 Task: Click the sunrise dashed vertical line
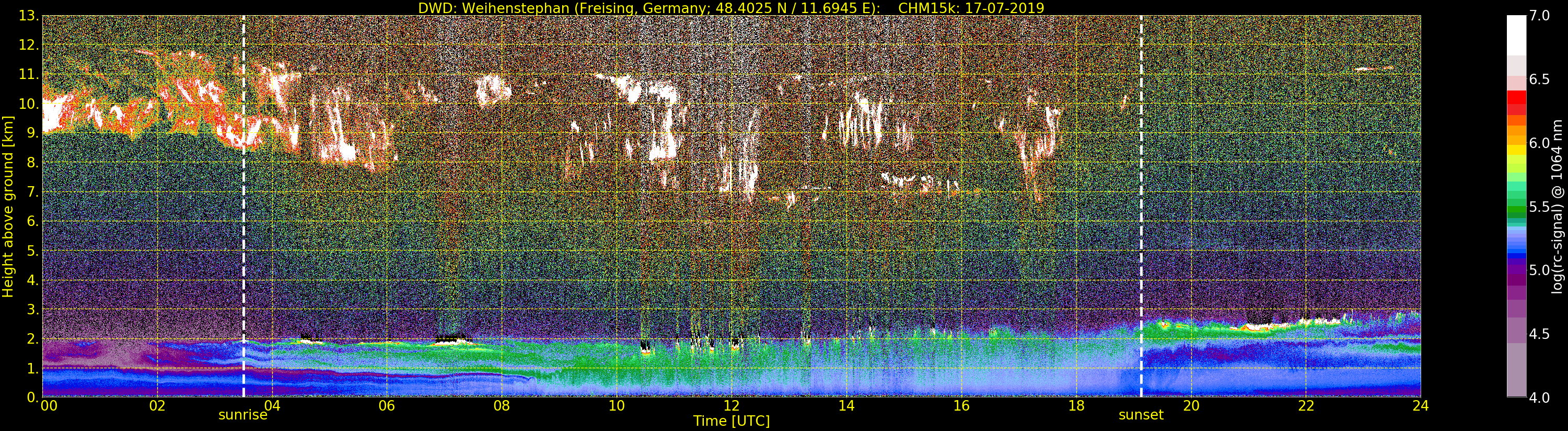243,206
